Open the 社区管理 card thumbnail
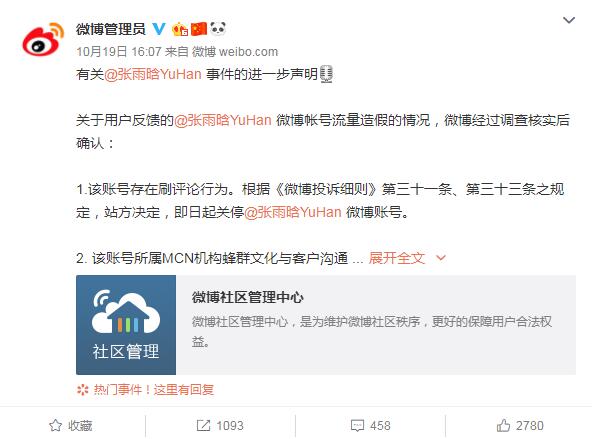The height and width of the screenshot is (439, 592). (126, 325)
